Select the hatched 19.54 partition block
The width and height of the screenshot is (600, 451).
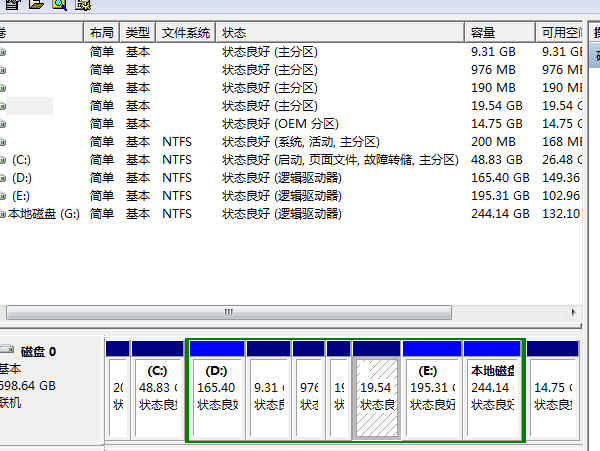377,389
